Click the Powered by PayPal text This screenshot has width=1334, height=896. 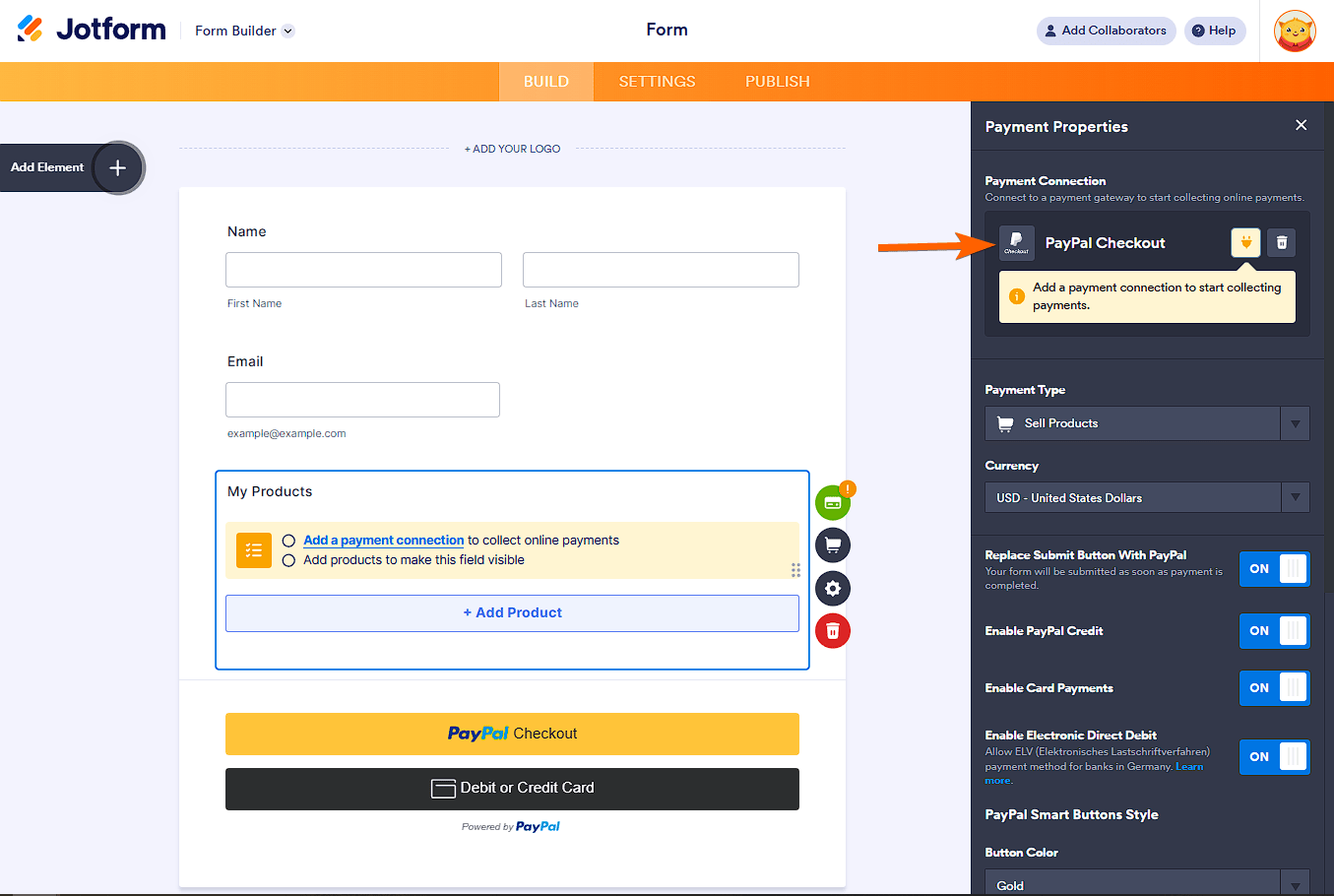511,827
